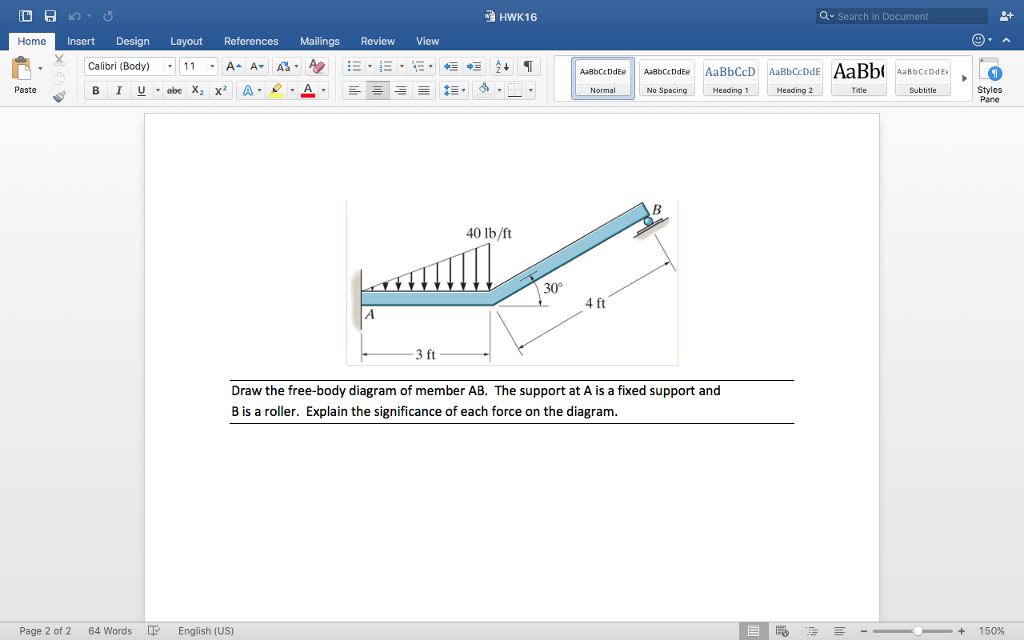This screenshot has height=640, width=1024.
Task: Click the Clear Formatting eraser icon
Action: (318, 66)
